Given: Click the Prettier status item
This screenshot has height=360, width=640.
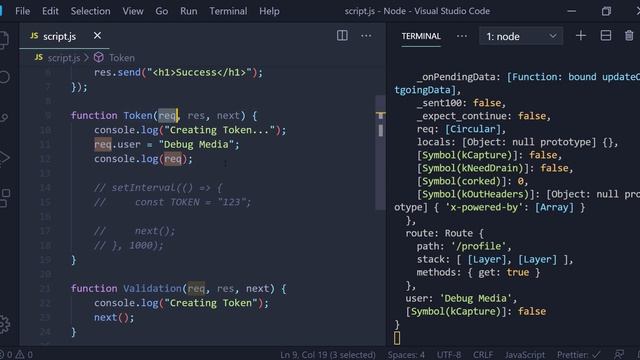Looking at the screenshot, I should (x=579, y=355).
